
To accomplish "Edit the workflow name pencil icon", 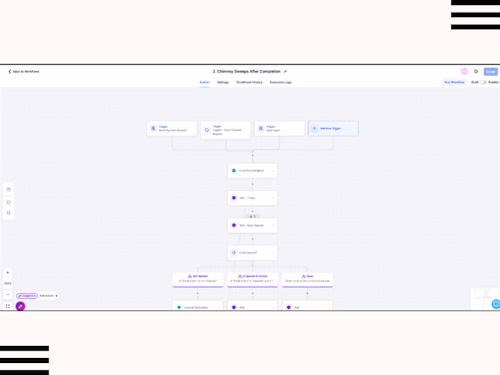I will pyautogui.click(x=285, y=71).
